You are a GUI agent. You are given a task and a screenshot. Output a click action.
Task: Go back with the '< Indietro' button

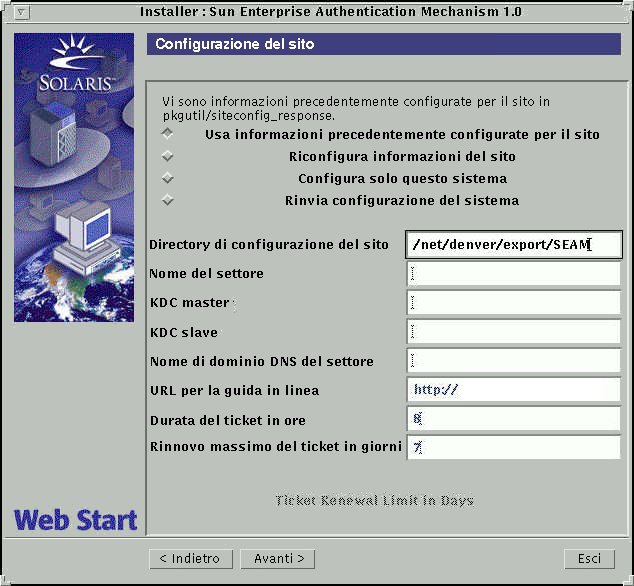pos(191,559)
